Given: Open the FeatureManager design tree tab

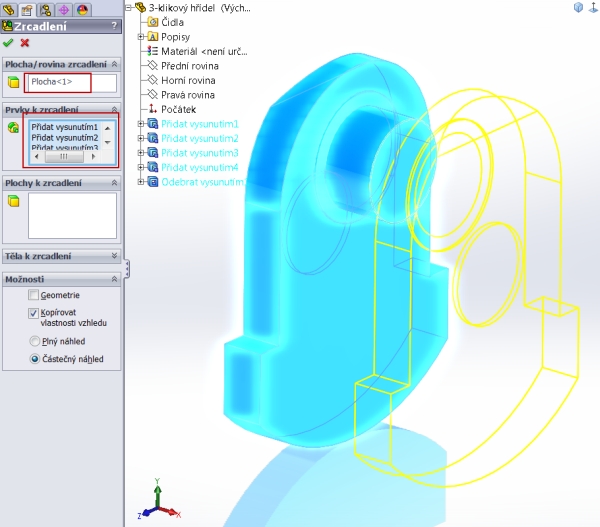Looking at the screenshot, I should tap(8, 9).
